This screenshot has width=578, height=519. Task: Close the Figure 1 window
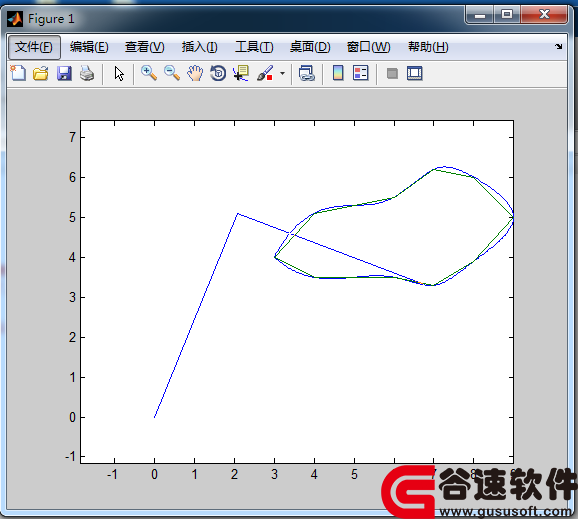[x=544, y=15]
